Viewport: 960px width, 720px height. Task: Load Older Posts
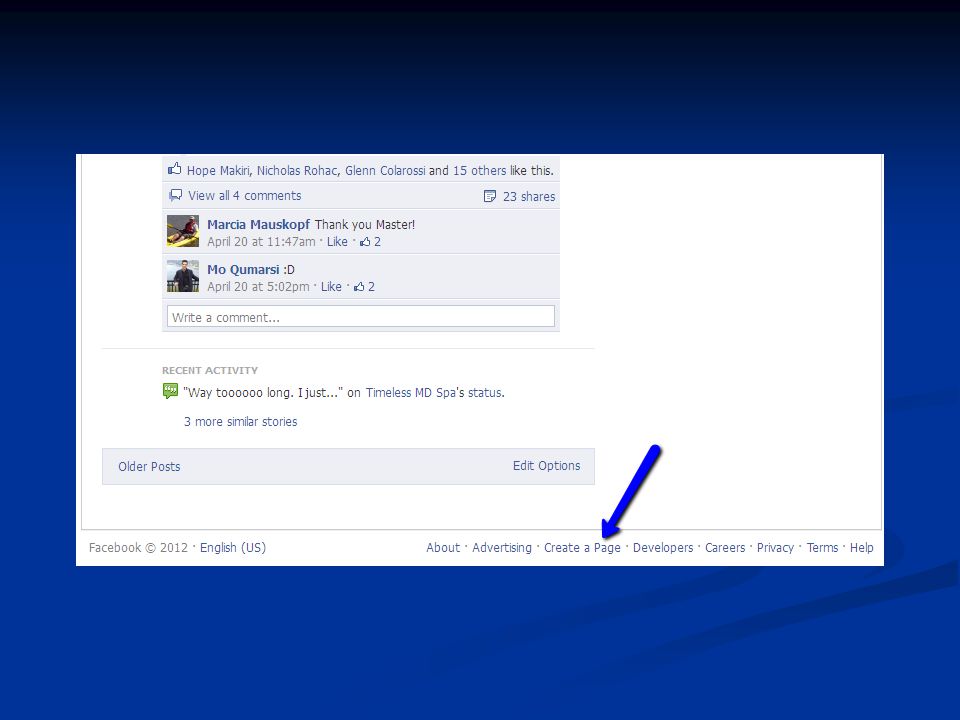pyautogui.click(x=149, y=467)
